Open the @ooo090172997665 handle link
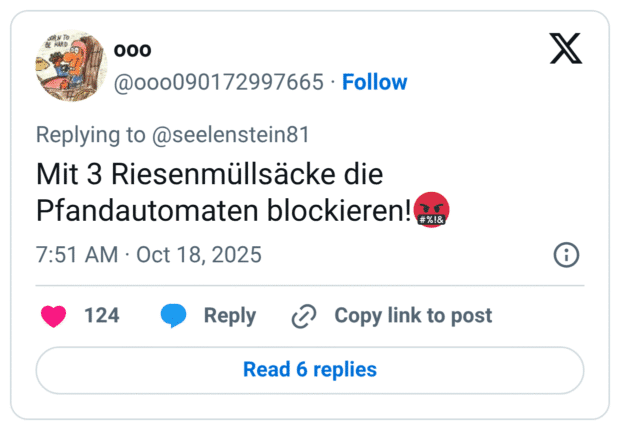 pos(219,82)
